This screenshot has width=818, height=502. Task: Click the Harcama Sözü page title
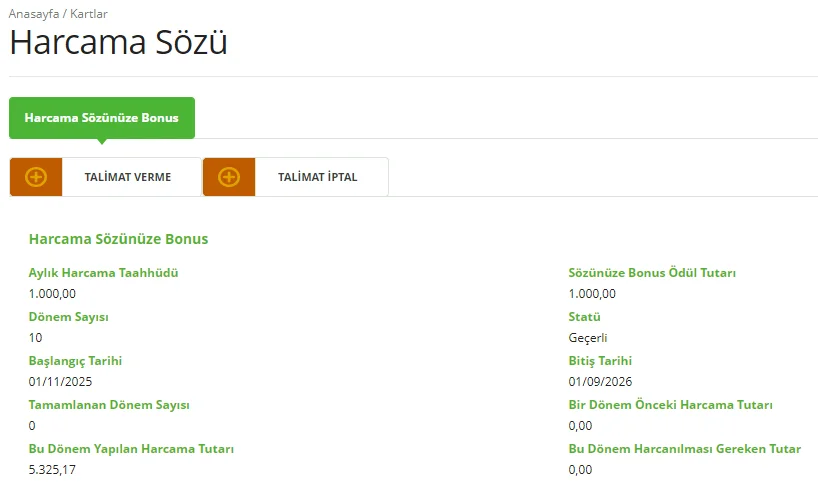pyautogui.click(x=118, y=43)
